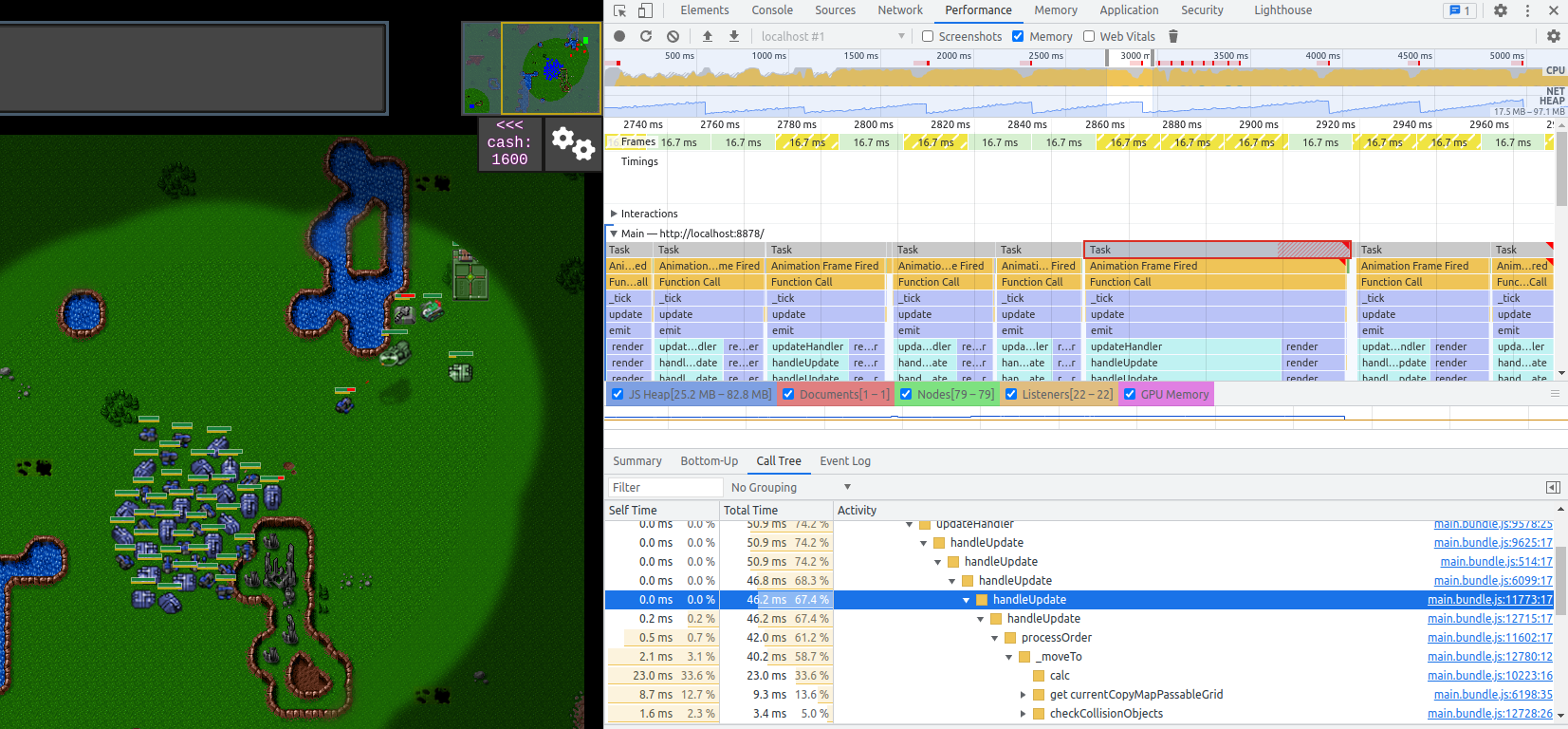Collapse the processOrder tree node

pyautogui.click(x=995, y=638)
